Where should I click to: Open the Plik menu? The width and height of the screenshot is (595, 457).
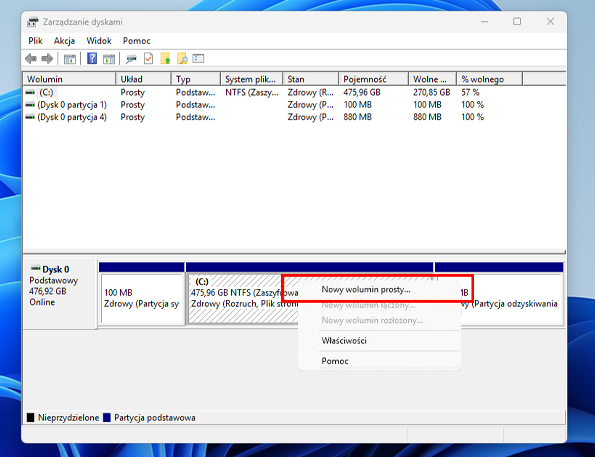(x=35, y=41)
